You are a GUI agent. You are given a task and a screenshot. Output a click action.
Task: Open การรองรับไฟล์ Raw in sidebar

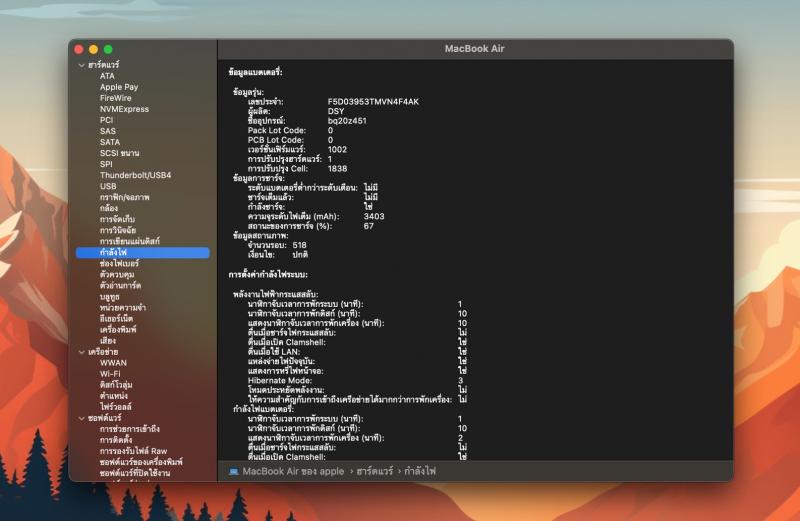(x=134, y=451)
